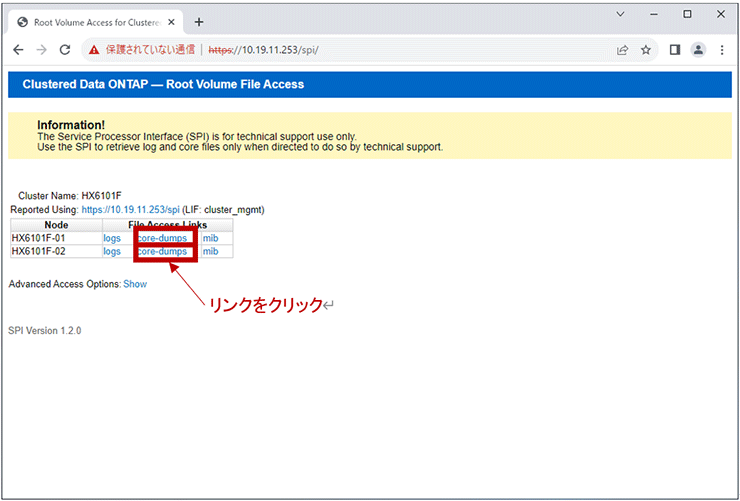Expand the tab search chevron
740x501 pixels.
pos(621,14)
